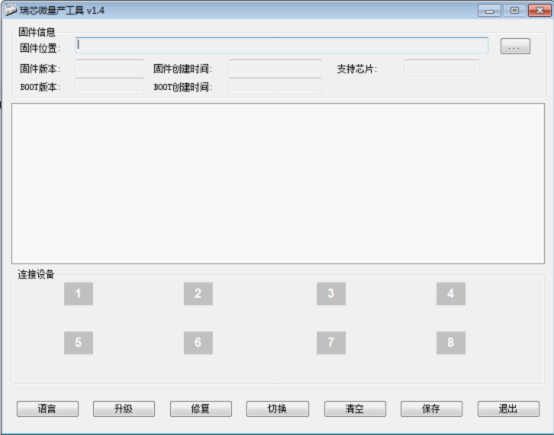Viewport: 554px width, 435px height.
Task: Click the 切换 (Switch) button
Action: coord(277,409)
